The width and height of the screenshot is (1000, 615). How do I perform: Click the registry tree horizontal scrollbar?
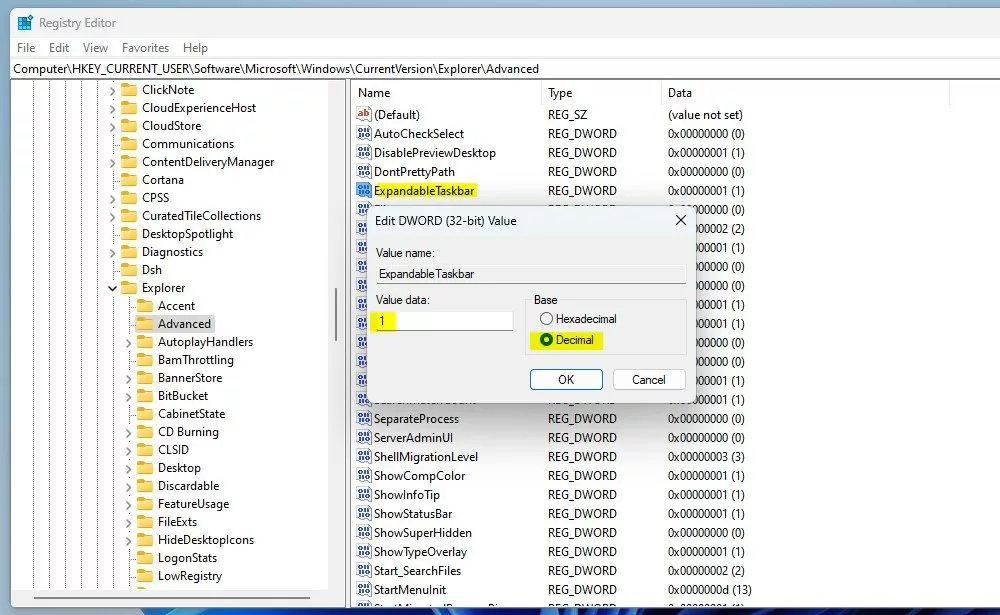pos(172,598)
